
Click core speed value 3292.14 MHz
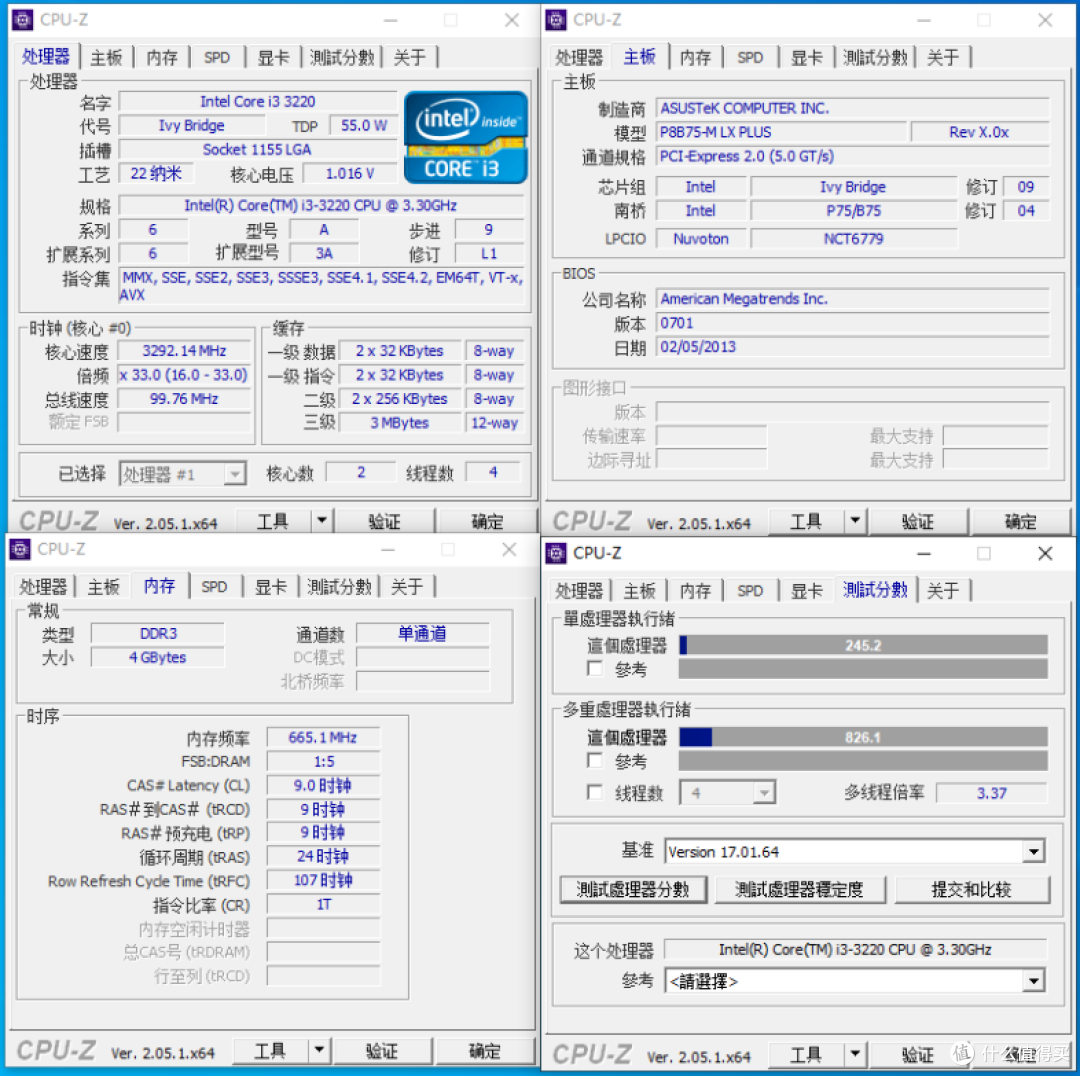(185, 351)
